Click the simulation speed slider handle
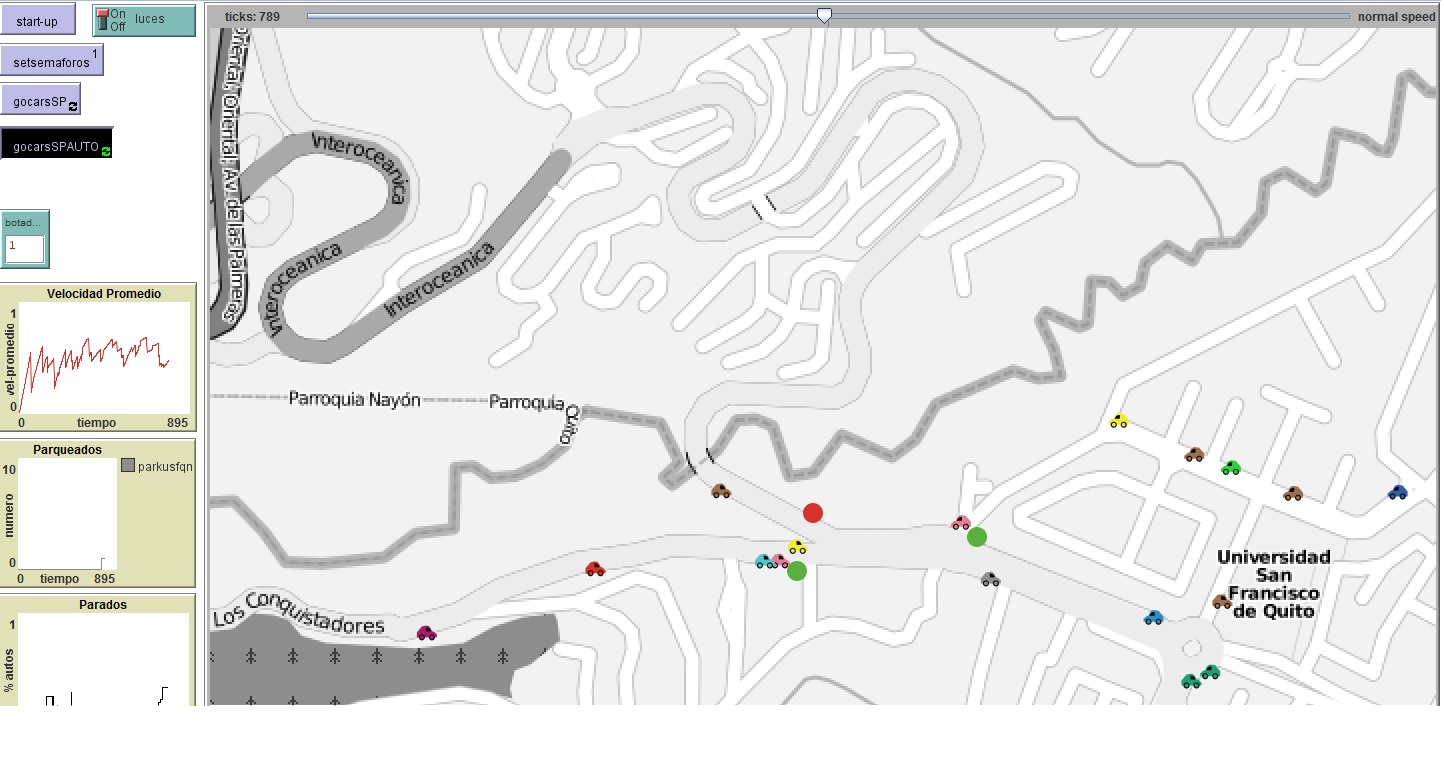The image size is (1444, 779). 824,16
